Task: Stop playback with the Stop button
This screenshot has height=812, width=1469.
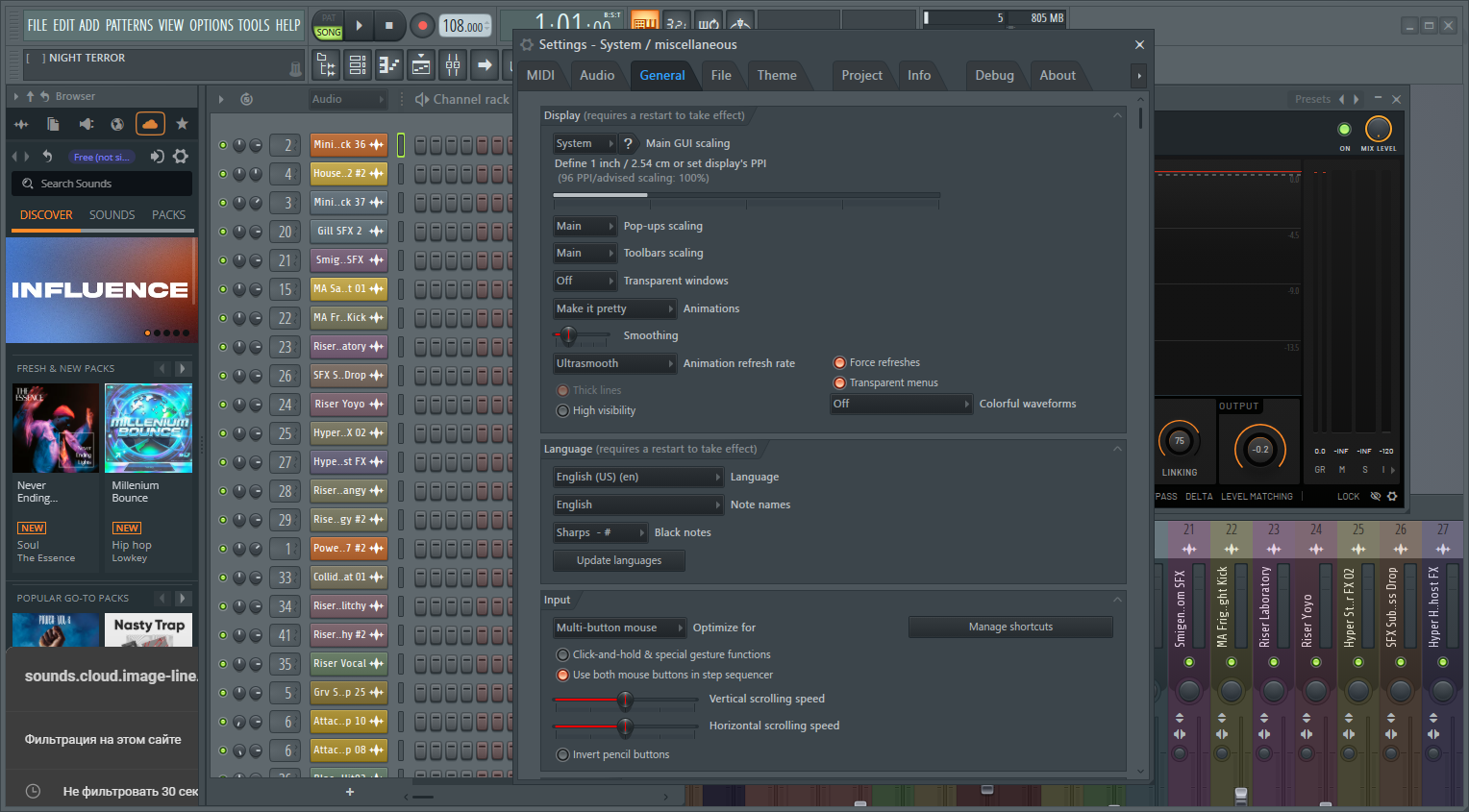Action: 389,26
